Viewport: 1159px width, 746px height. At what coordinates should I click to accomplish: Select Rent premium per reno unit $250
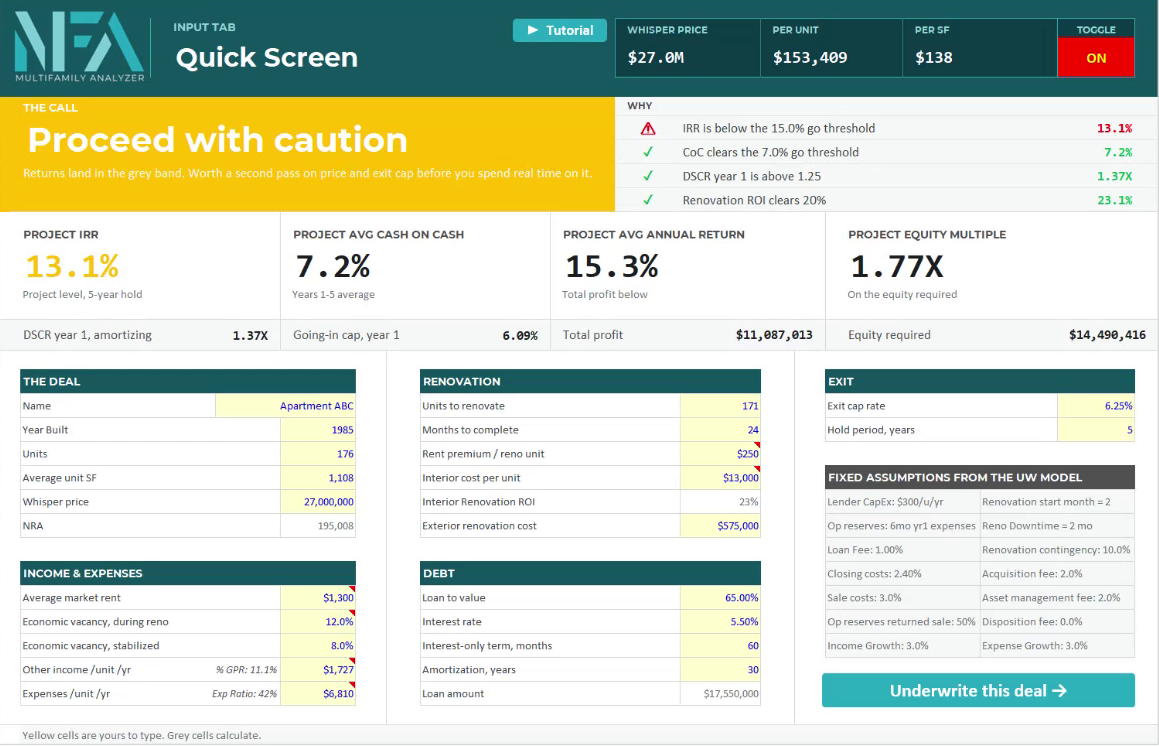pos(720,454)
